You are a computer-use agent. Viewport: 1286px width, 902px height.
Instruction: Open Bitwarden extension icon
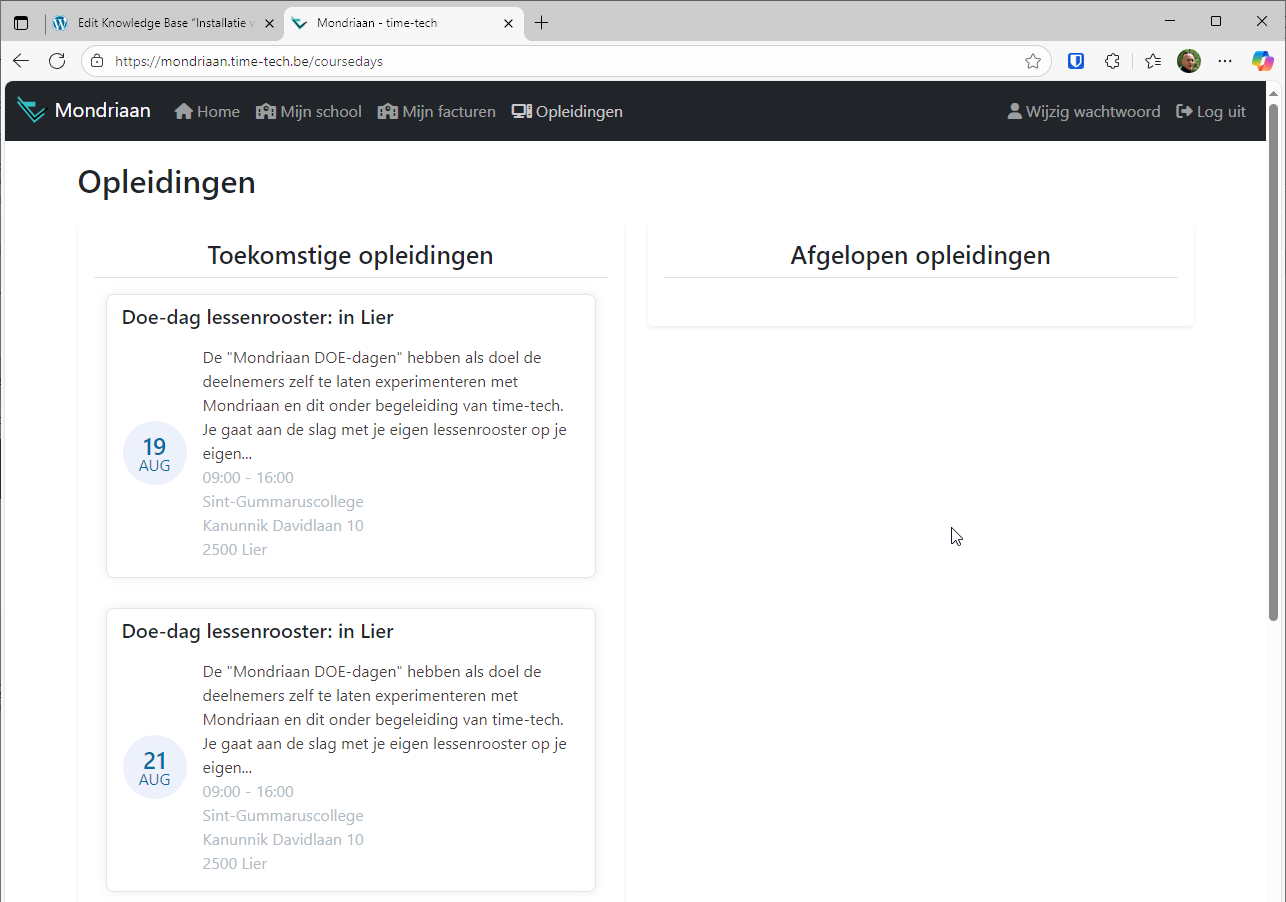click(1076, 61)
